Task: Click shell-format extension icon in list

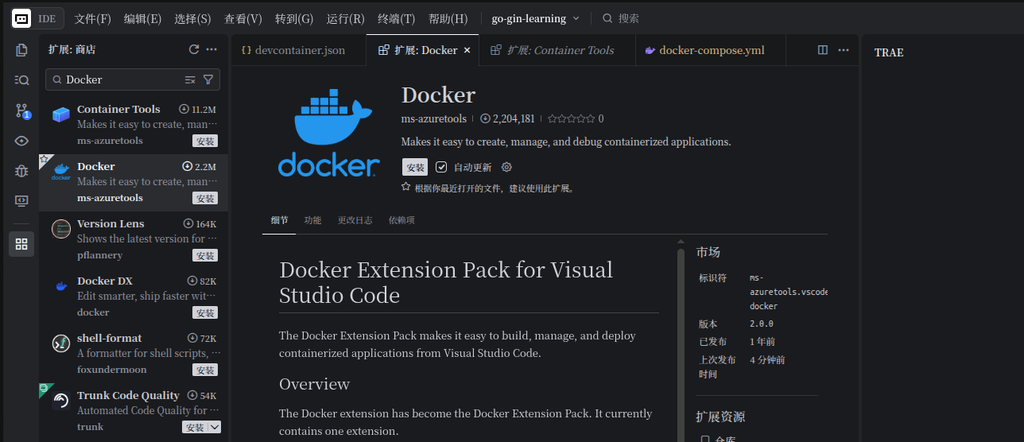Action: tap(61, 343)
